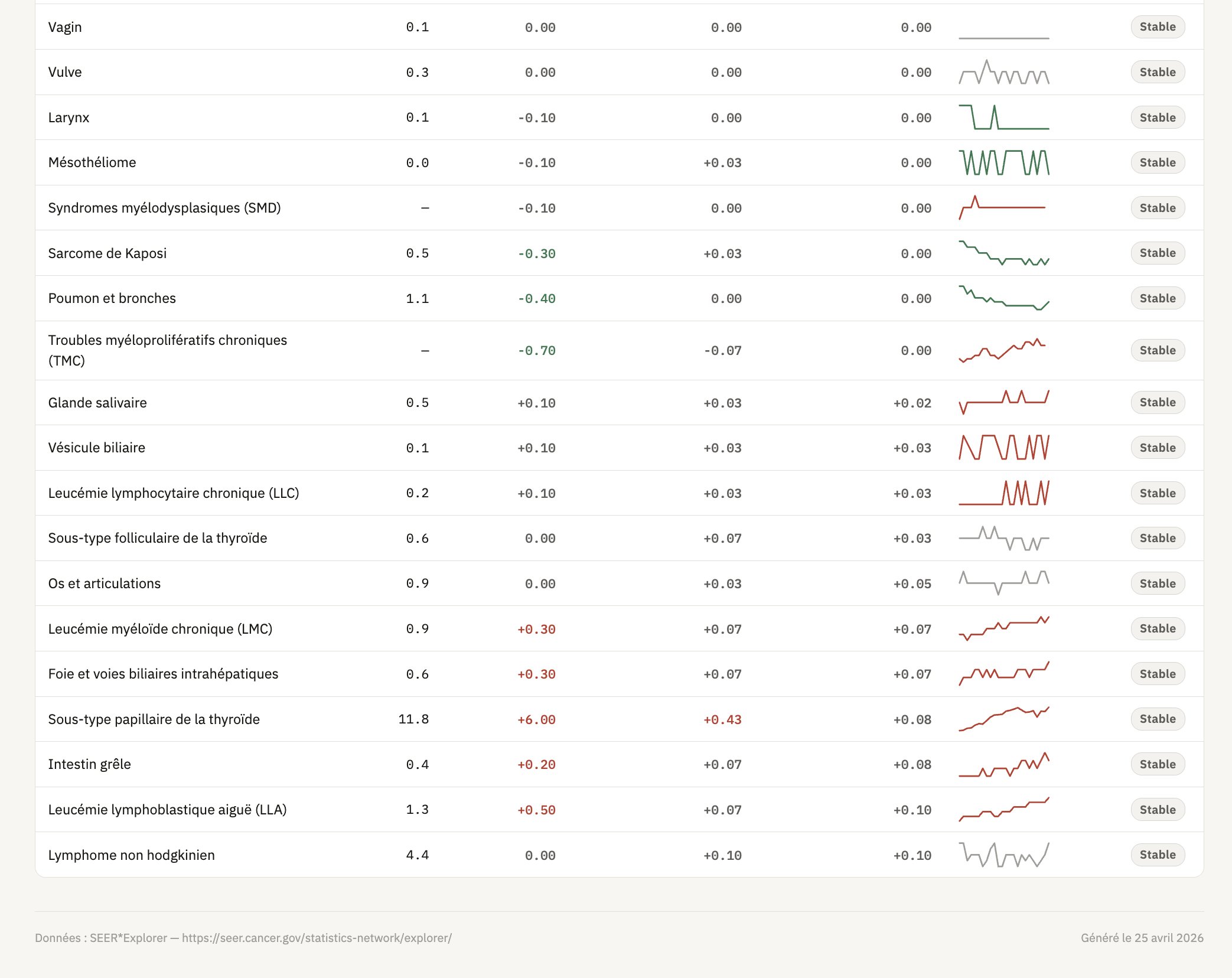
Task: Click Stable badge for Leucémie lymphoblastique aiguë
Action: [x=1157, y=810]
